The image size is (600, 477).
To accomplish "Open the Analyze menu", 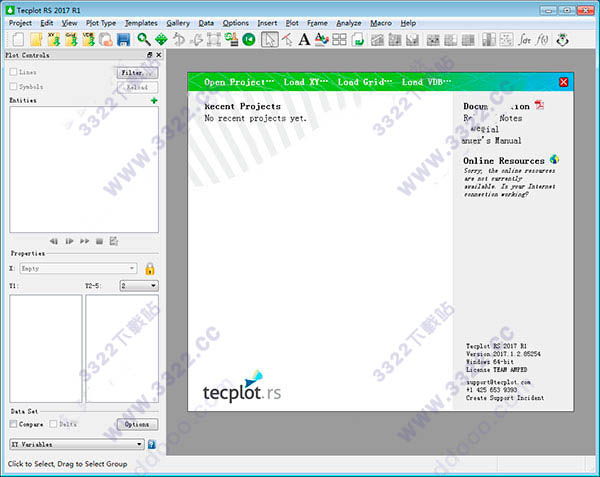I will coord(349,23).
